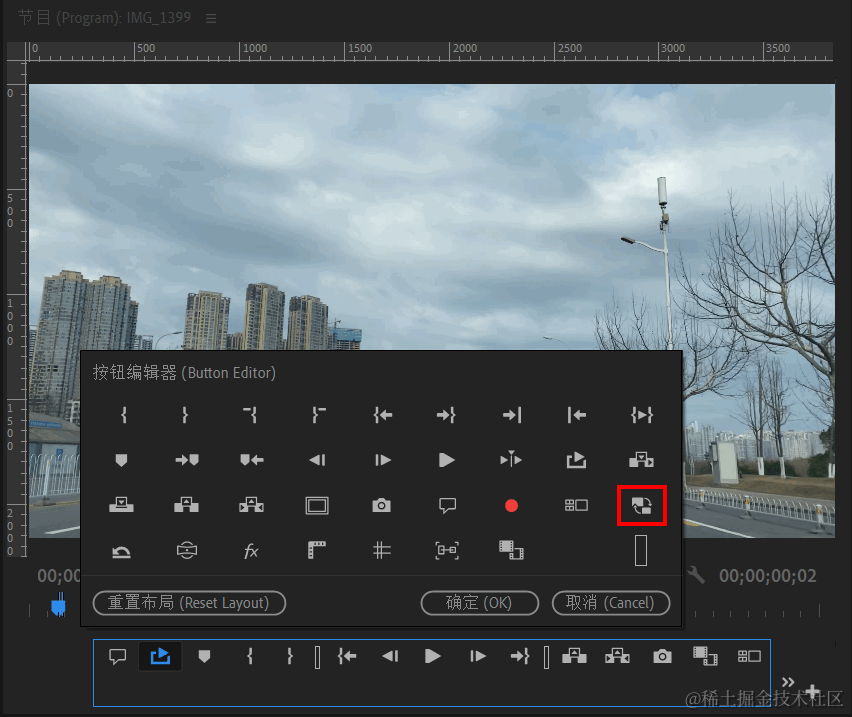The image size is (852, 717).
Task: Open Comparison View from transport bar
Action: point(705,656)
